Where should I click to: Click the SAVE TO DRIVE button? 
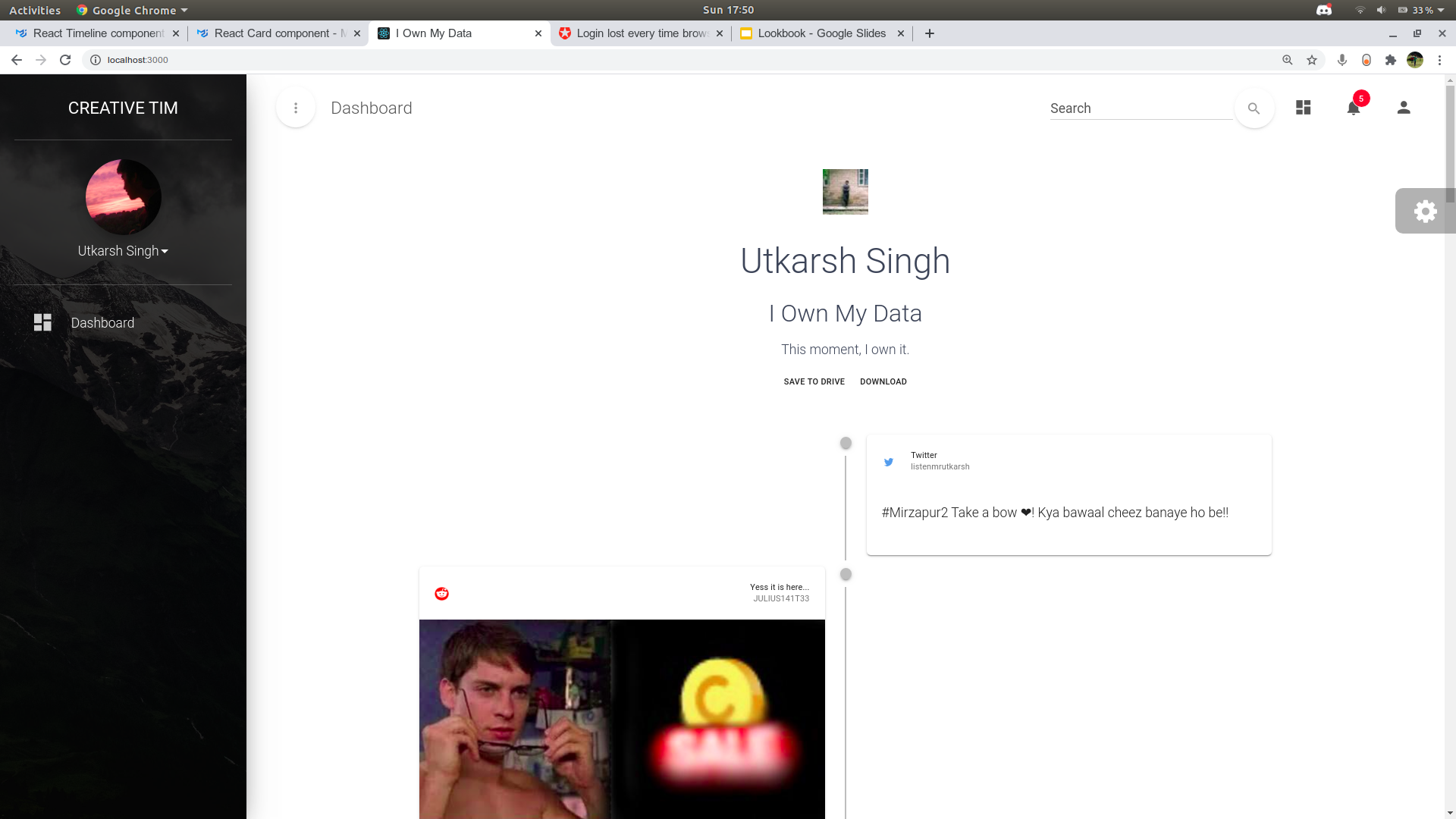(814, 381)
